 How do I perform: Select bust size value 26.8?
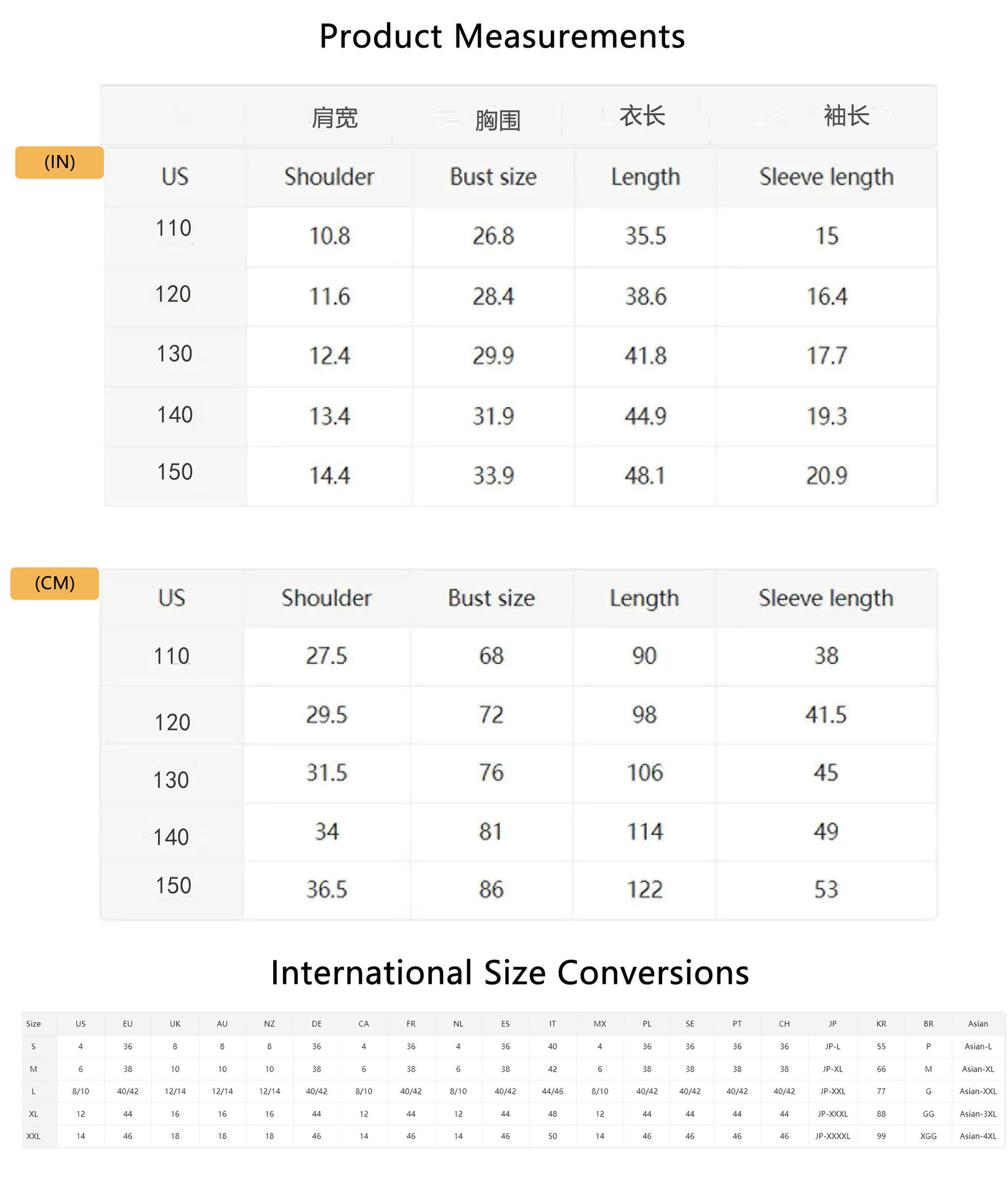click(494, 236)
